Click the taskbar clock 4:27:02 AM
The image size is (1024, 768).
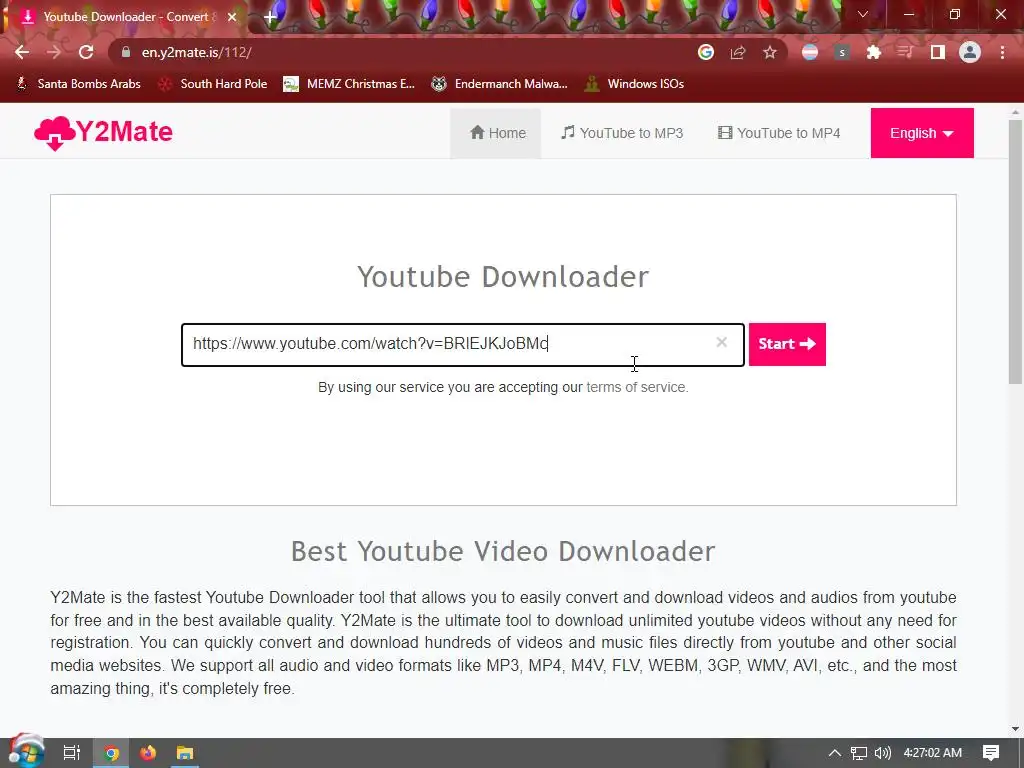932,753
